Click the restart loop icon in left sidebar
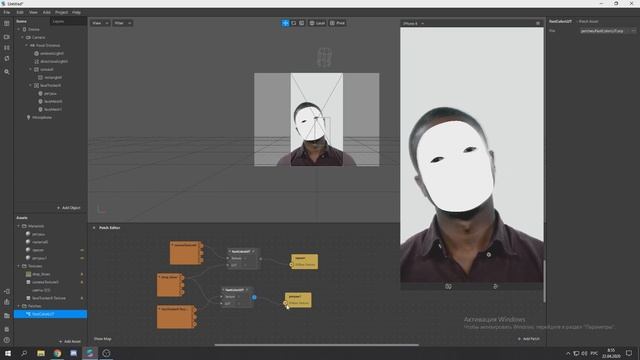Viewport: 640px width, 360px height. (7, 58)
